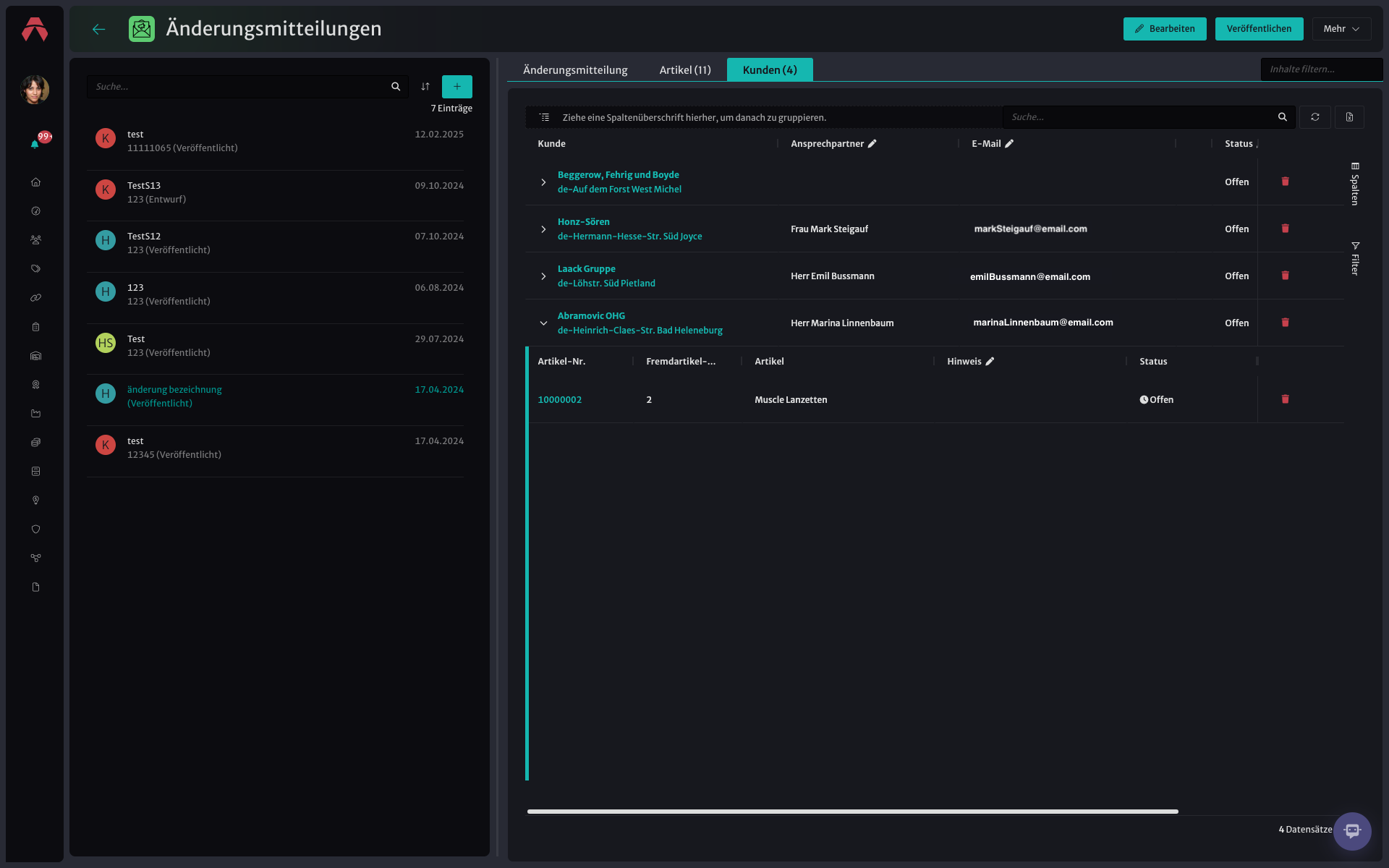Sort by the Ansprechpartner column header
Viewport: 1389px width, 868px height.
[x=828, y=144]
